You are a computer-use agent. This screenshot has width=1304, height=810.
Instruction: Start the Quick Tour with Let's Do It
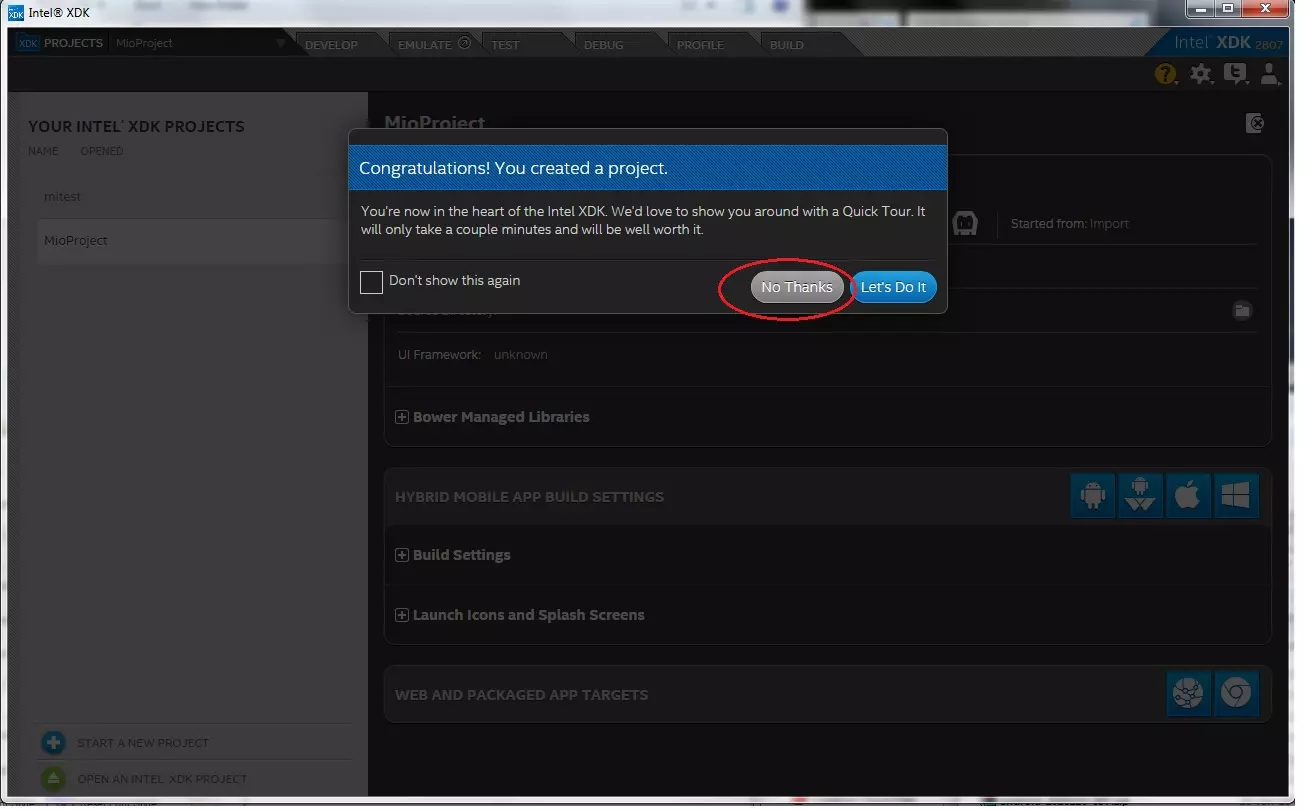click(x=894, y=287)
